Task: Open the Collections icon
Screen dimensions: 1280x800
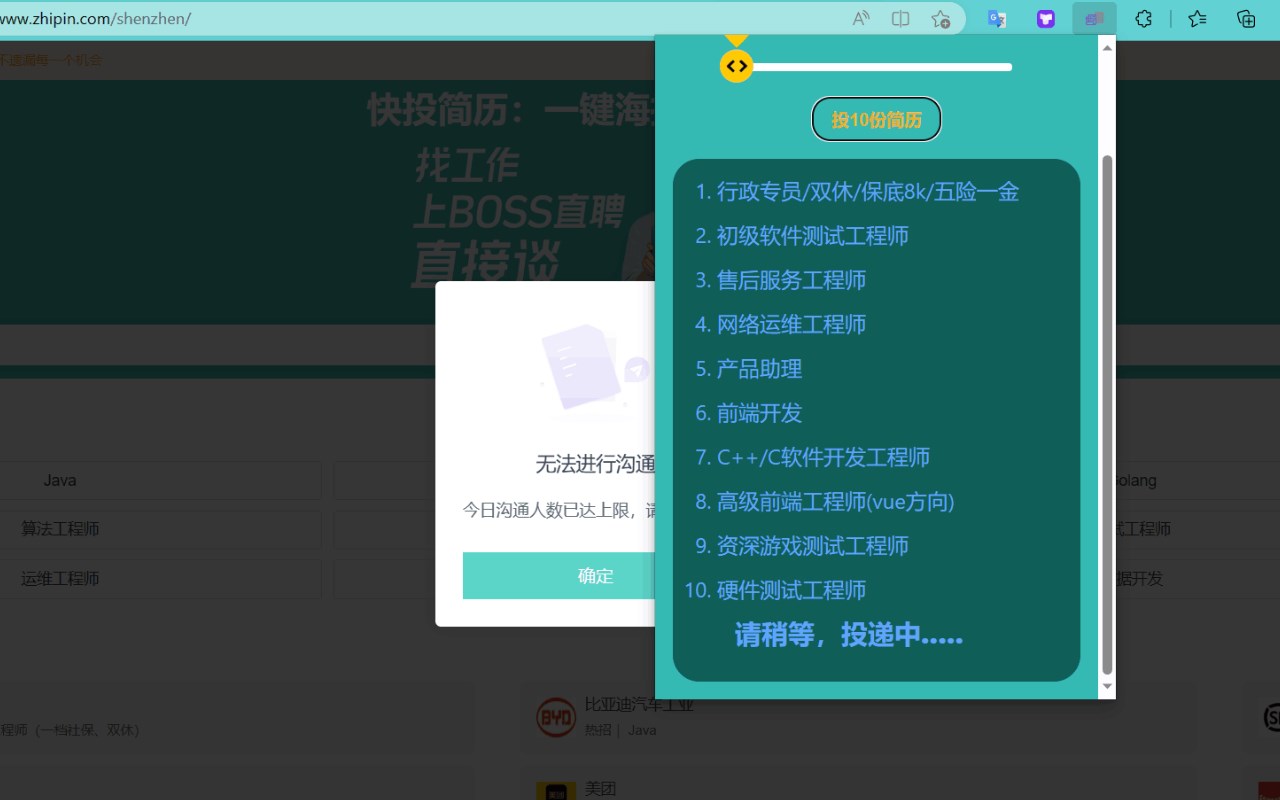Action: click(x=1246, y=18)
